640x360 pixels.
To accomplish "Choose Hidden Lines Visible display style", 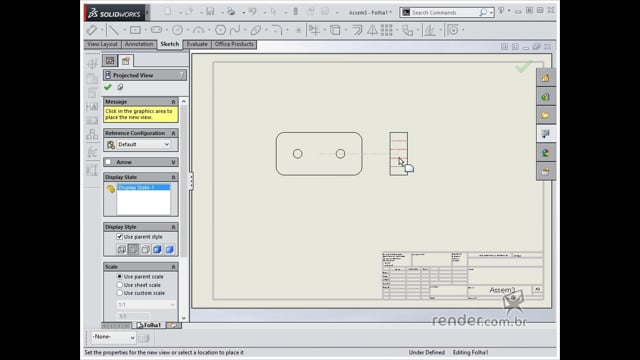I will [133, 249].
